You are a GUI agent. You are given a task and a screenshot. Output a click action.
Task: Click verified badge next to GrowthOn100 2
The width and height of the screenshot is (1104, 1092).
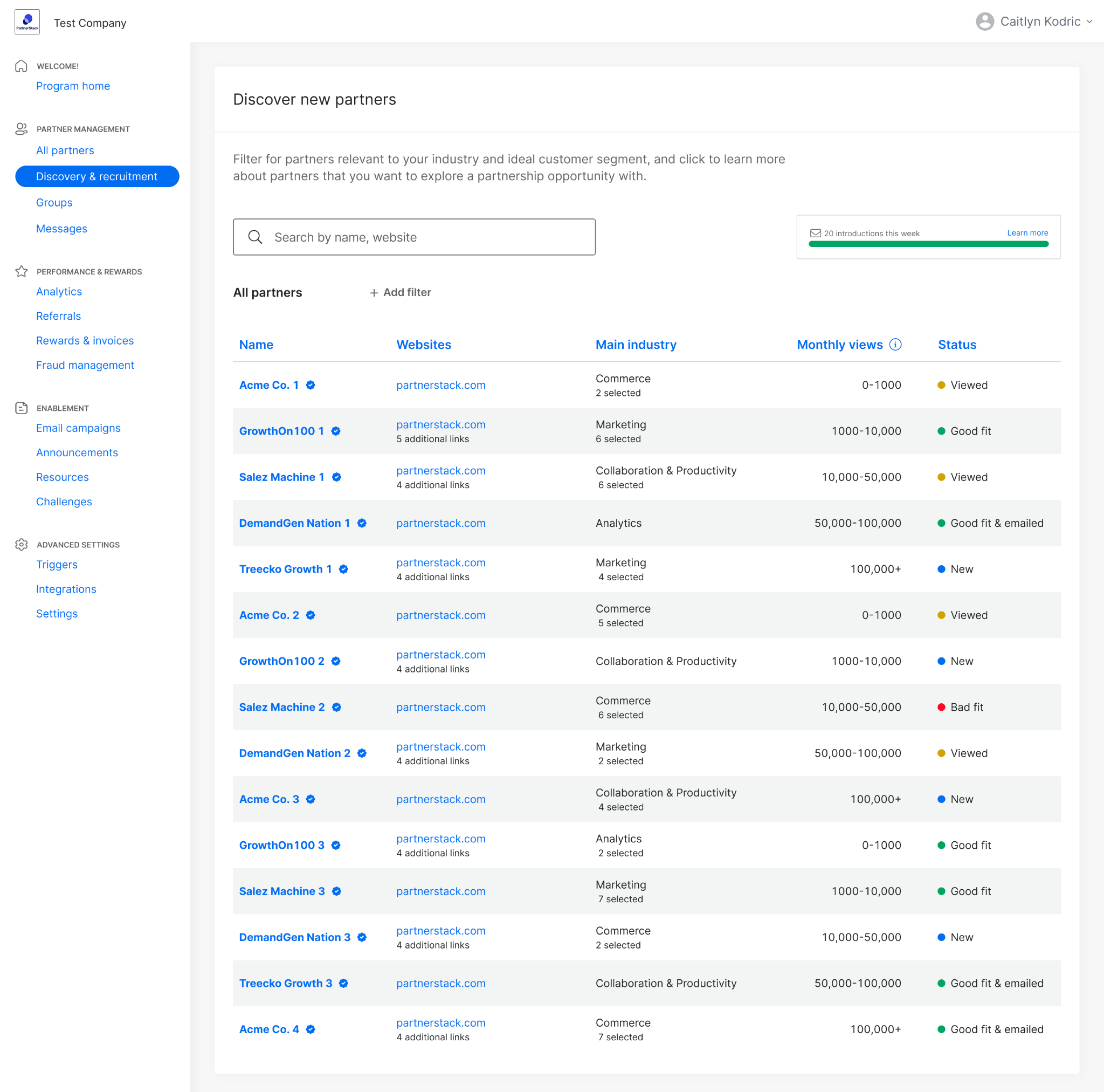point(336,661)
